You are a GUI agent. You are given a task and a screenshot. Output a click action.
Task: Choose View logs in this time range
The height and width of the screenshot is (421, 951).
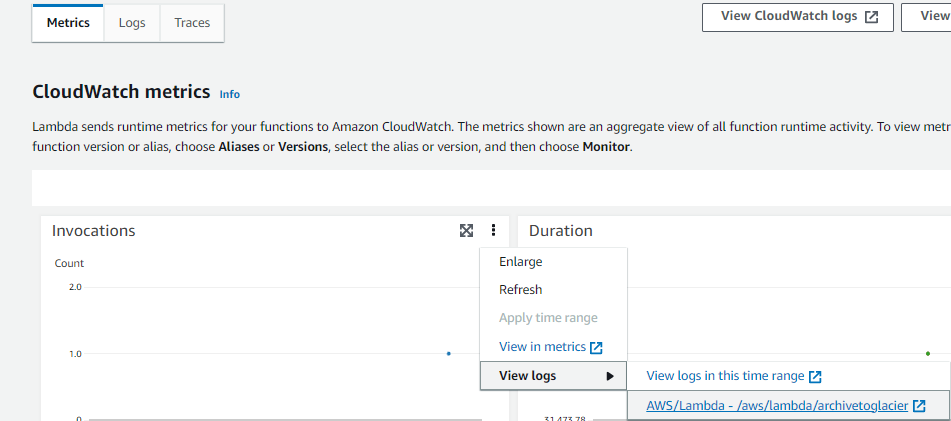725,376
